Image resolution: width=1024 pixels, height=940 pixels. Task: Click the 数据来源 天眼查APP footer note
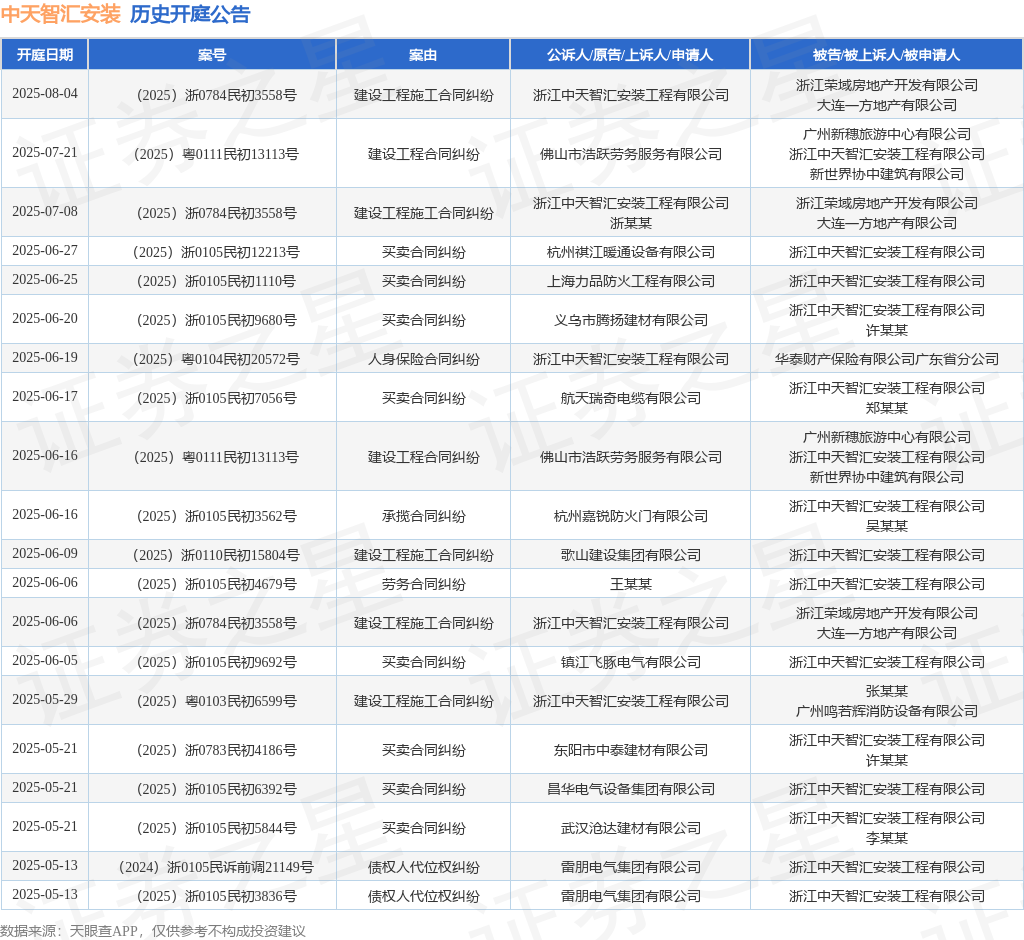(x=153, y=931)
